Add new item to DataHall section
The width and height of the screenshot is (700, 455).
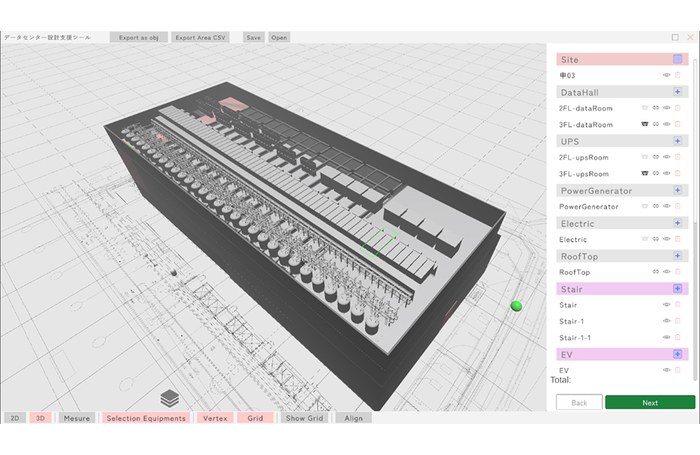coord(678,92)
